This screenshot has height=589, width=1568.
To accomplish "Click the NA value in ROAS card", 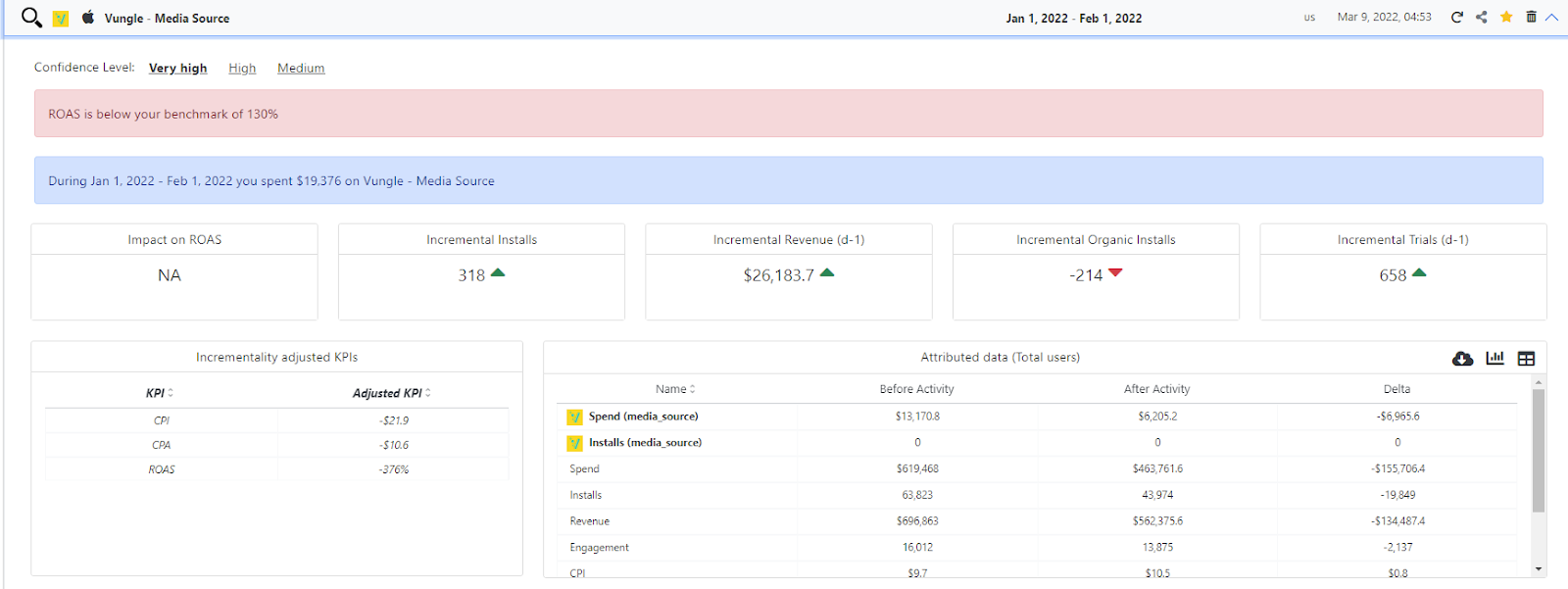I will [x=170, y=275].
